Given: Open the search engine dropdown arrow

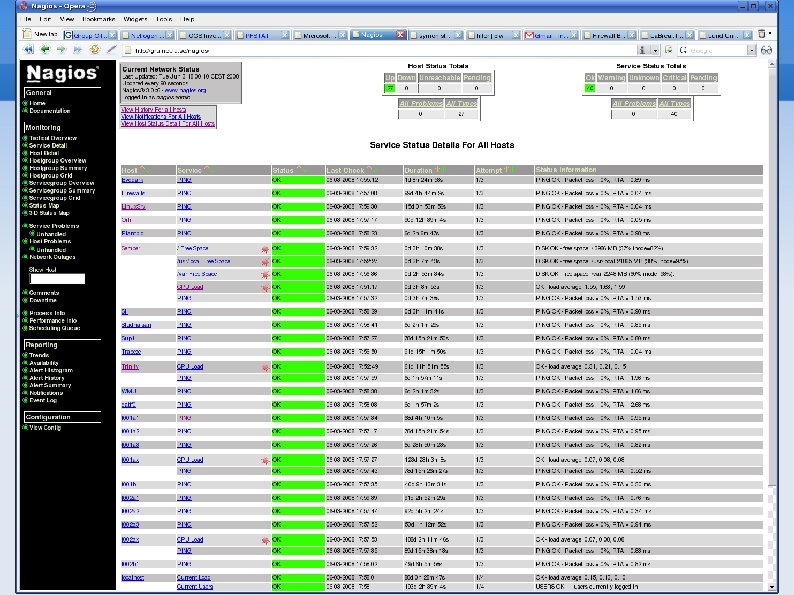Looking at the screenshot, I should pyautogui.click(x=751, y=50).
